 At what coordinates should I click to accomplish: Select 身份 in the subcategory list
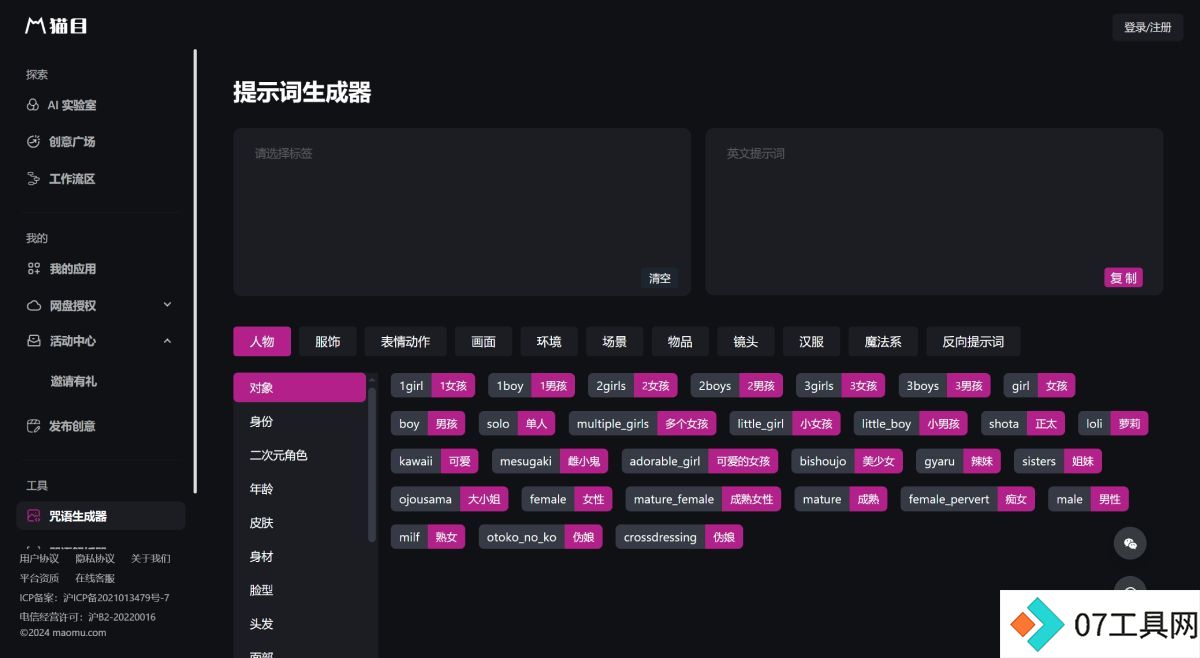tap(300, 421)
